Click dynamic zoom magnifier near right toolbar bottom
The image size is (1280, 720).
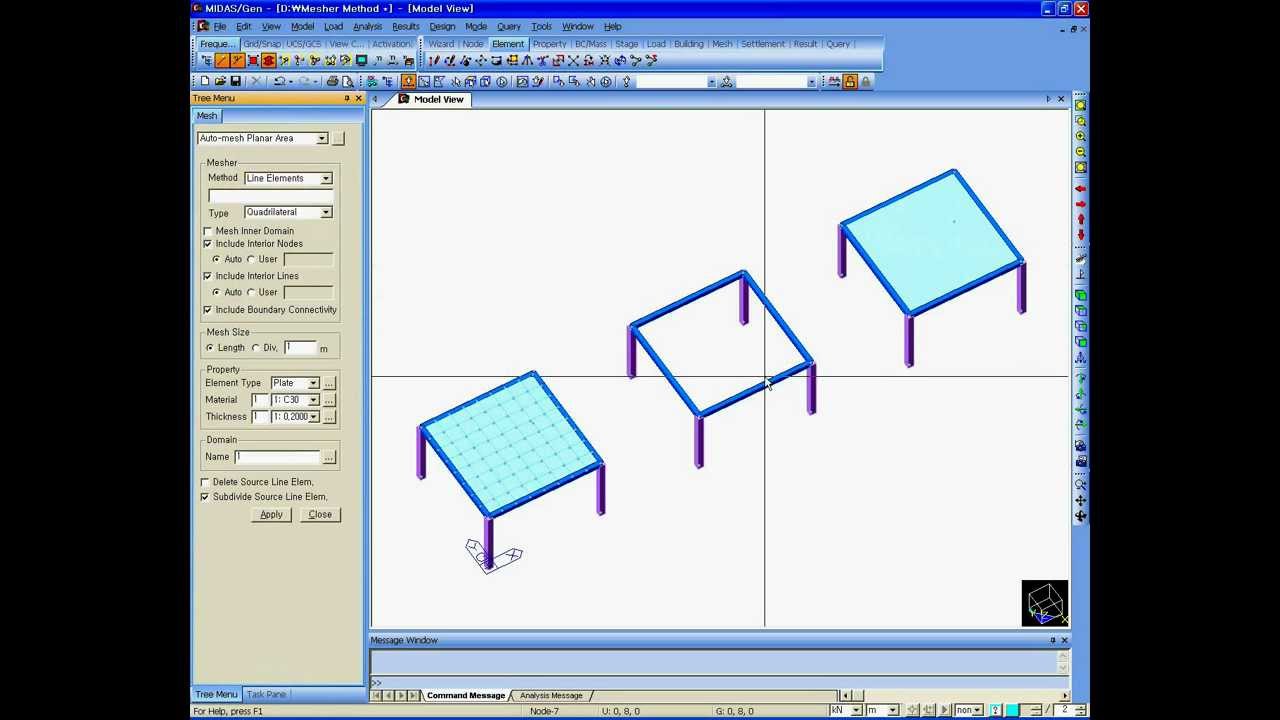point(1080,485)
